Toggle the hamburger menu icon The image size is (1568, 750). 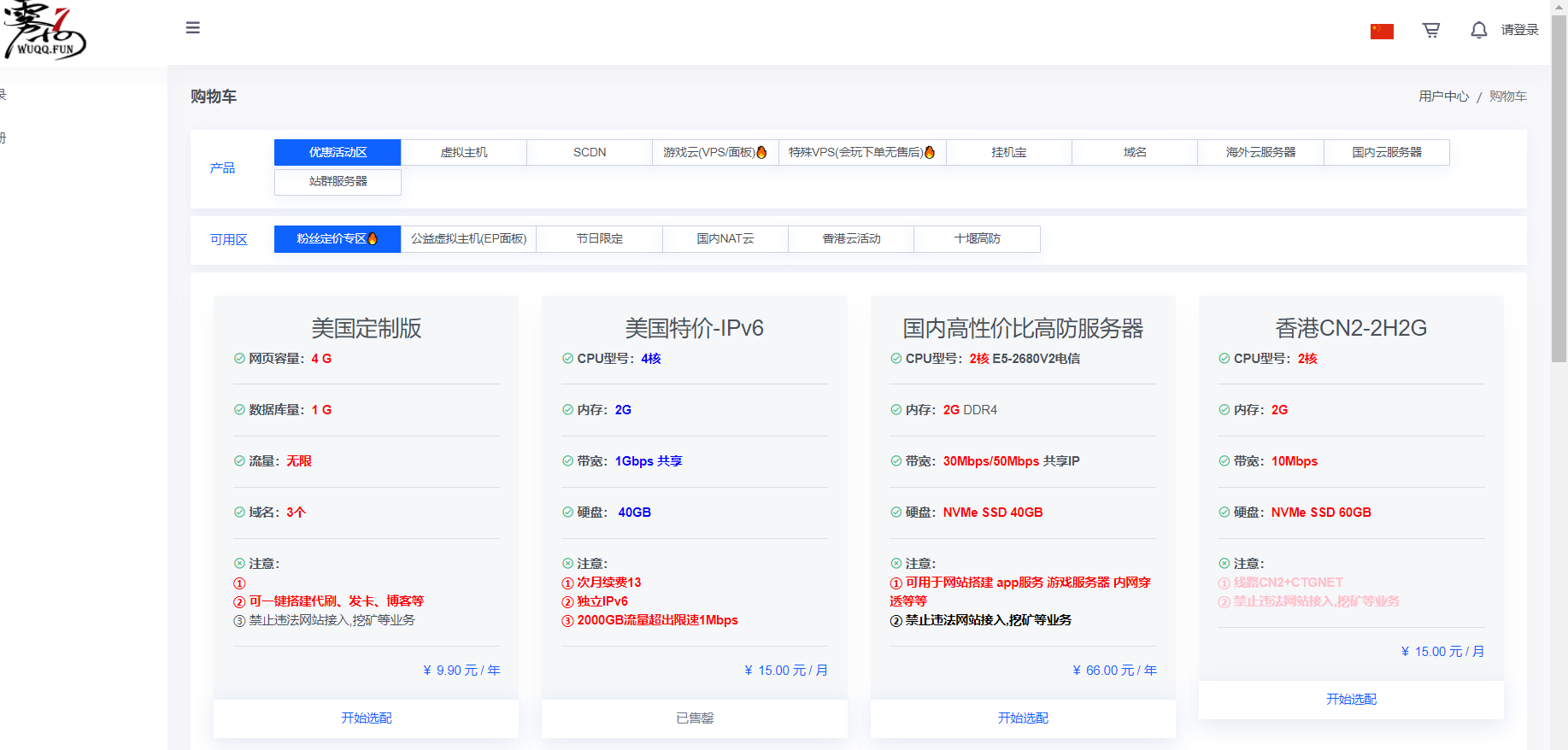[x=193, y=28]
